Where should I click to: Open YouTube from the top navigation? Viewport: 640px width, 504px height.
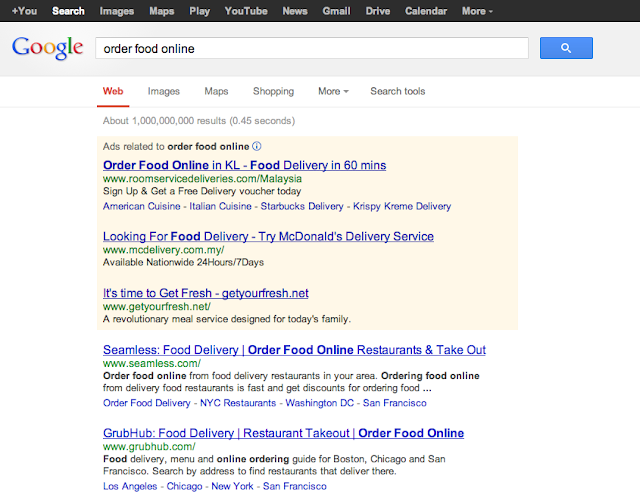pyautogui.click(x=246, y=11)
